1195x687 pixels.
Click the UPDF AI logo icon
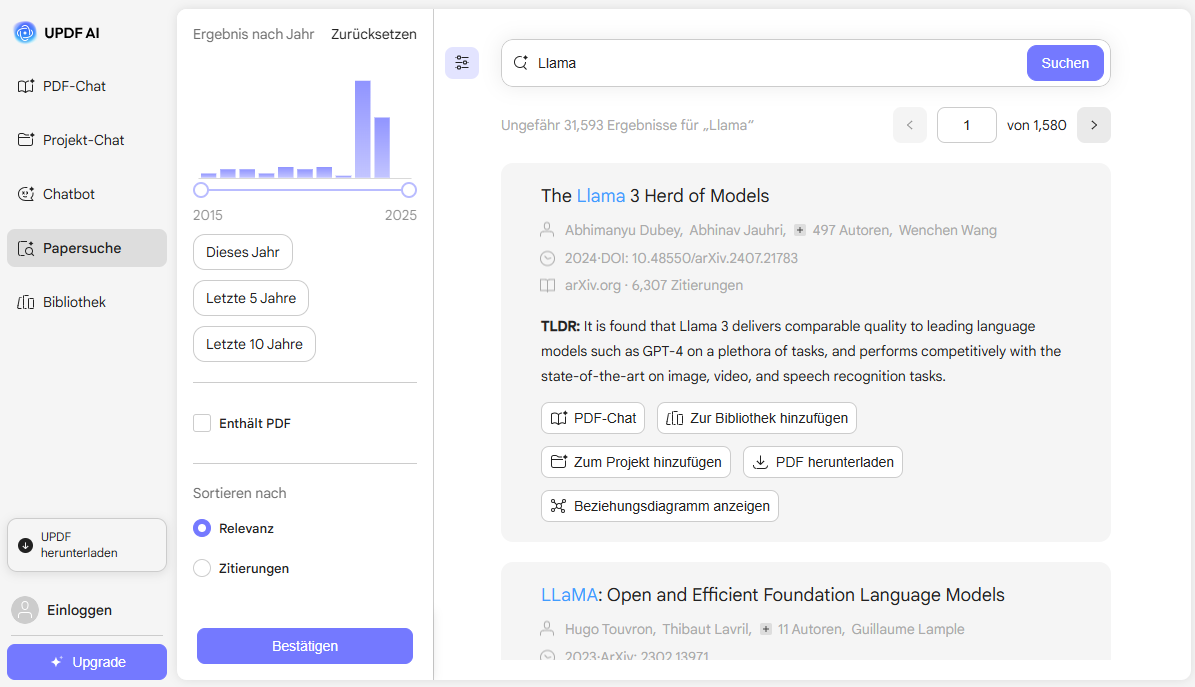pos(25,32)
